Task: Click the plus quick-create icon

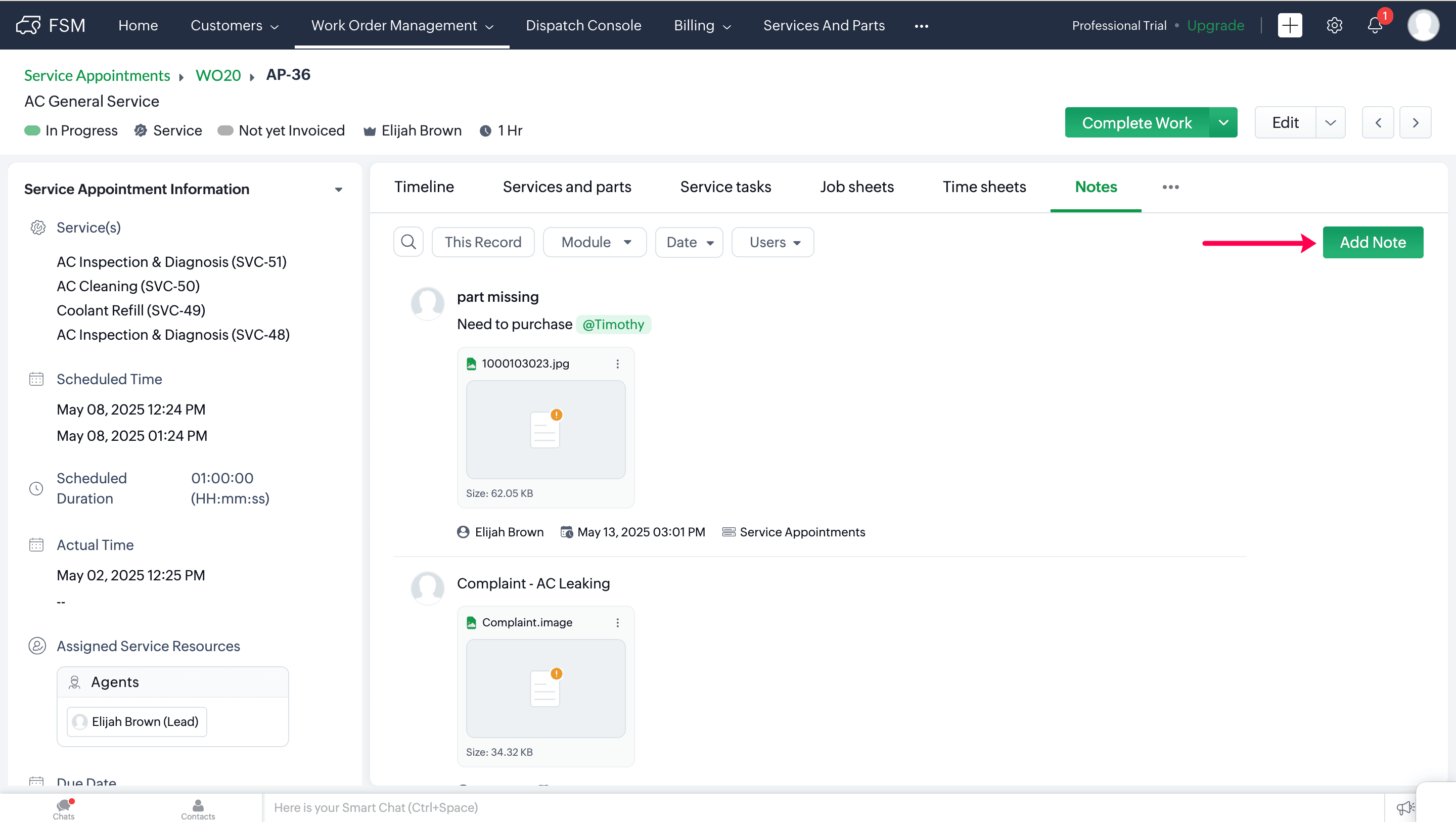Action: (1289, 25)
